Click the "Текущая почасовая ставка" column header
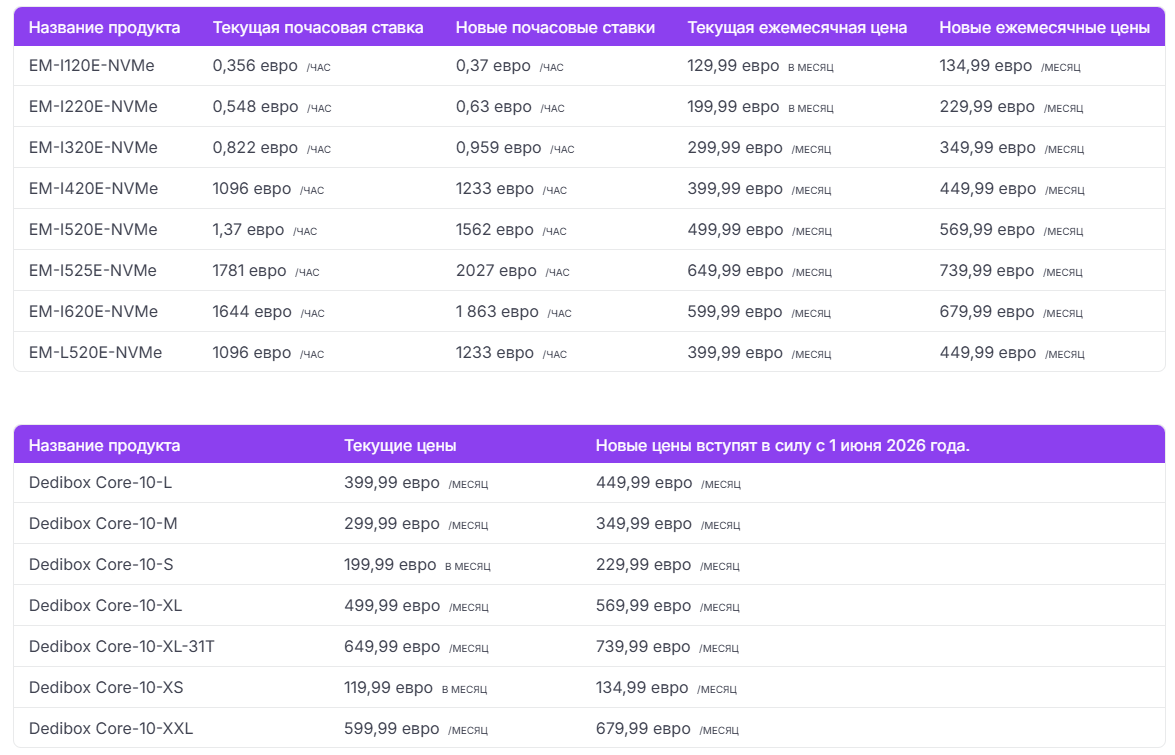The image size is (1175, 755). [x=318, y=27]
